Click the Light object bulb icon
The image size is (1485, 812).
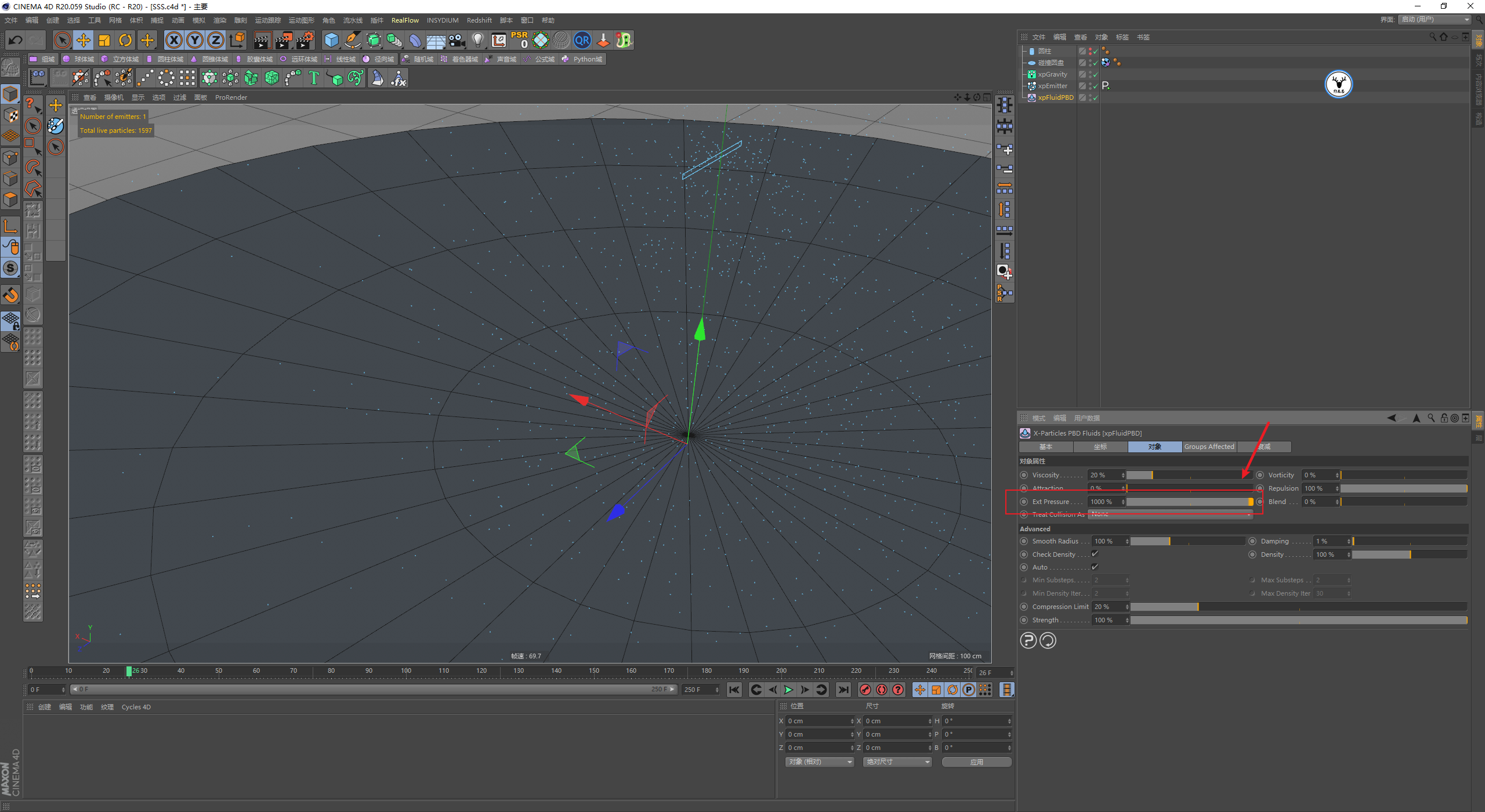point(477,40)
